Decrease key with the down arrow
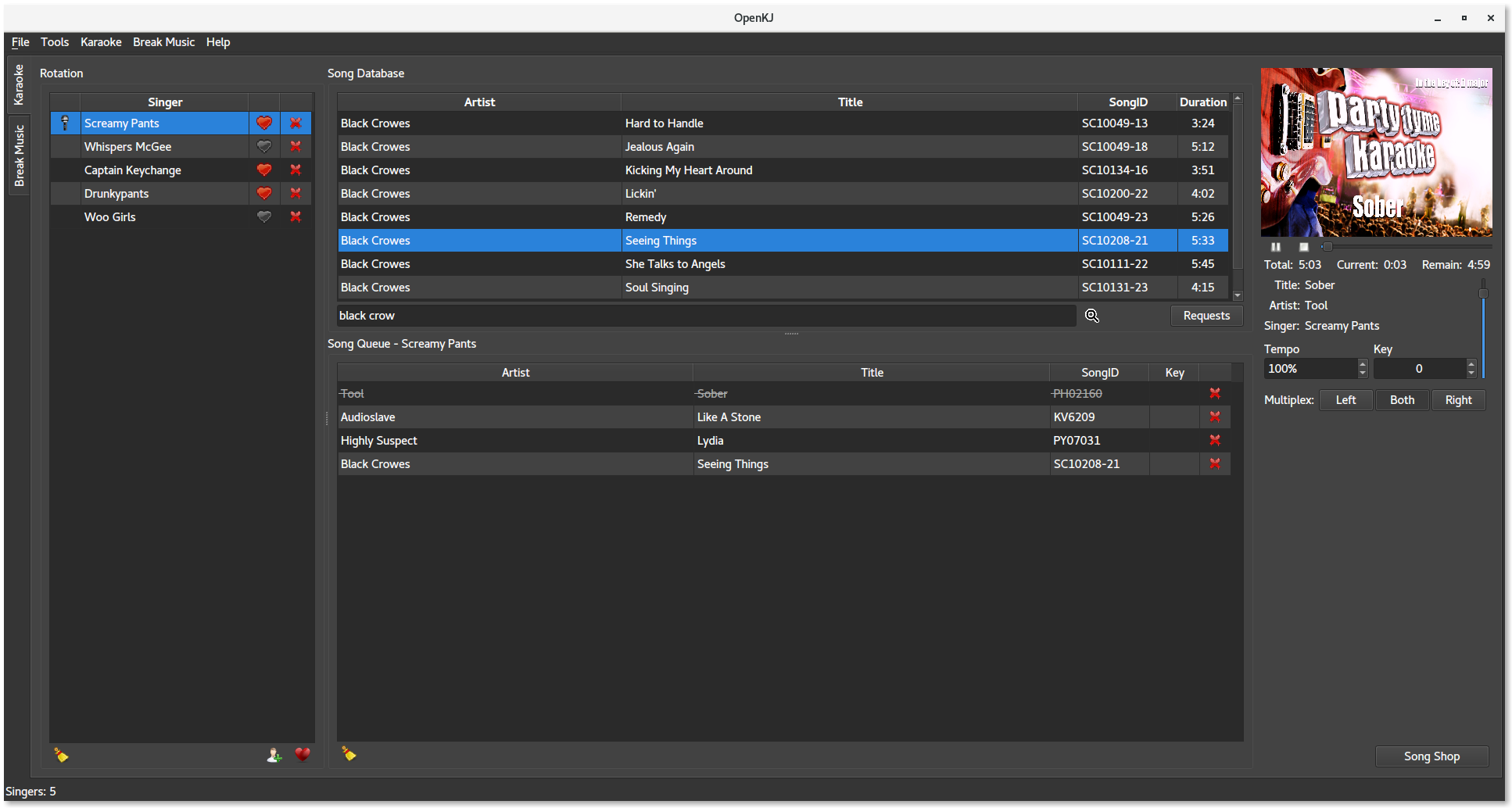 [x=1471, y=374]
